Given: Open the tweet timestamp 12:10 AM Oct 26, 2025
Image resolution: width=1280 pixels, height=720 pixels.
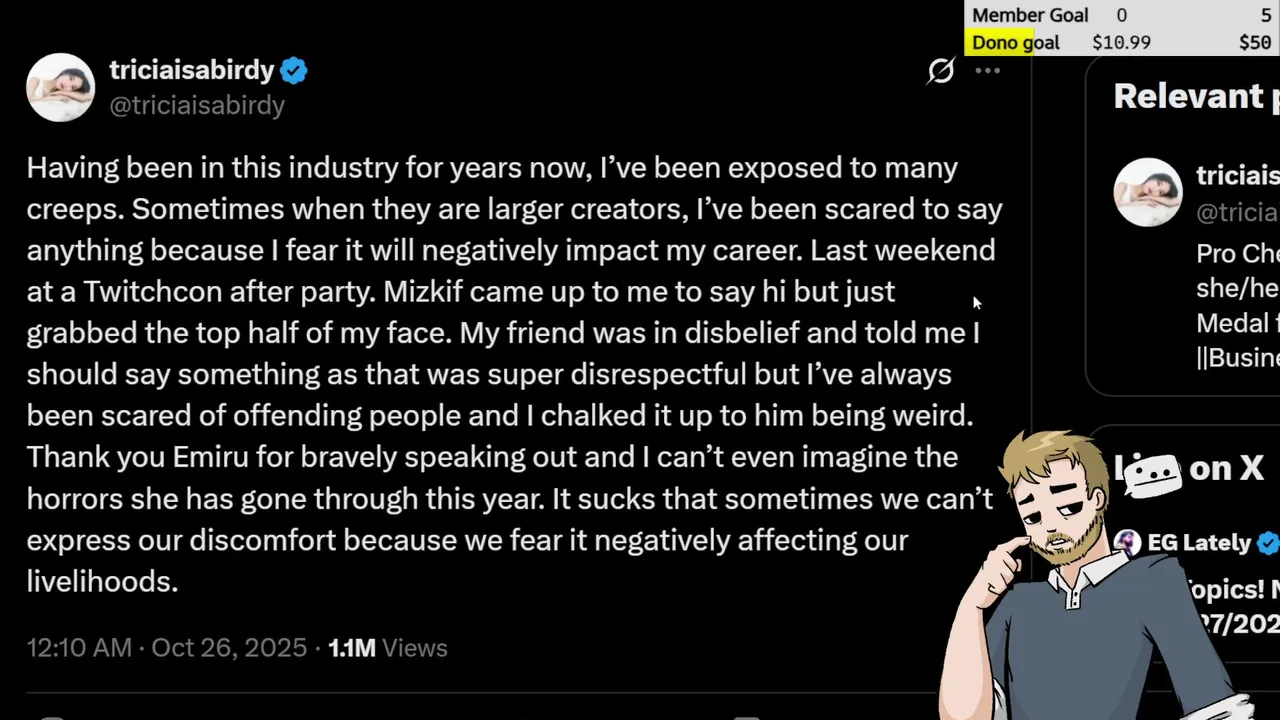Looking at the screenshot, I should coord(166,648).
